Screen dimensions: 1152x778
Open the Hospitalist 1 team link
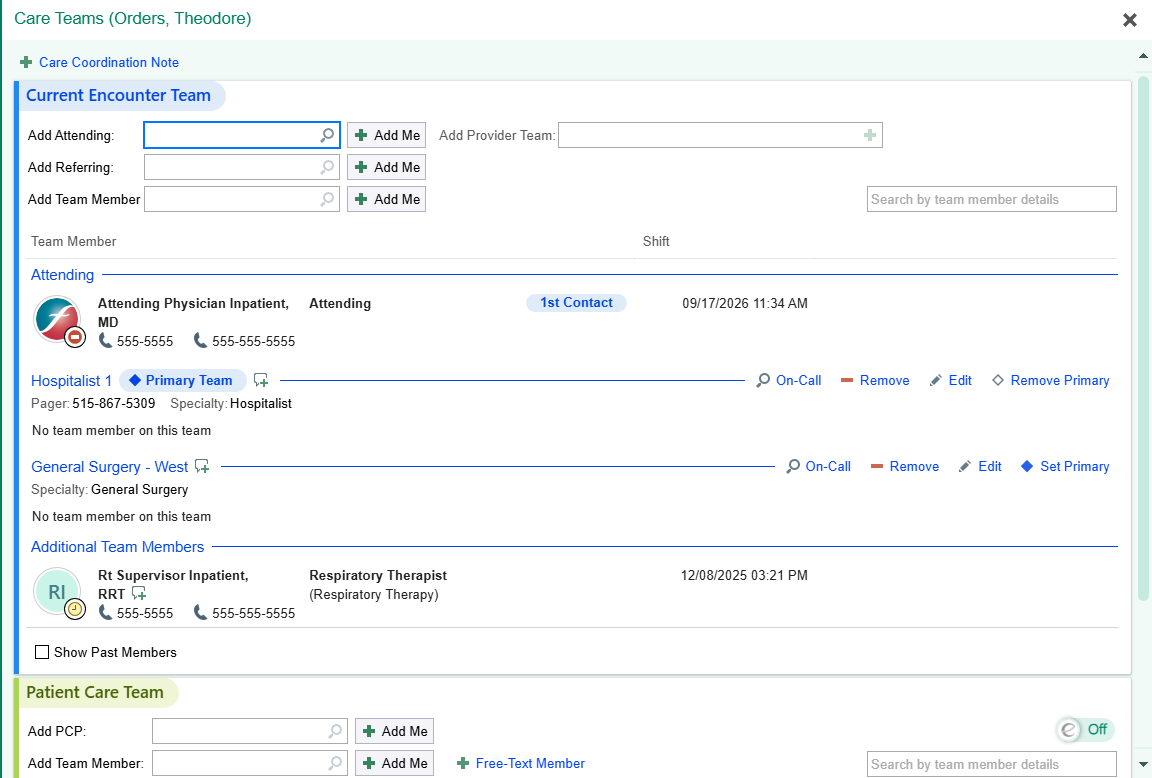(x=71, y=381)
